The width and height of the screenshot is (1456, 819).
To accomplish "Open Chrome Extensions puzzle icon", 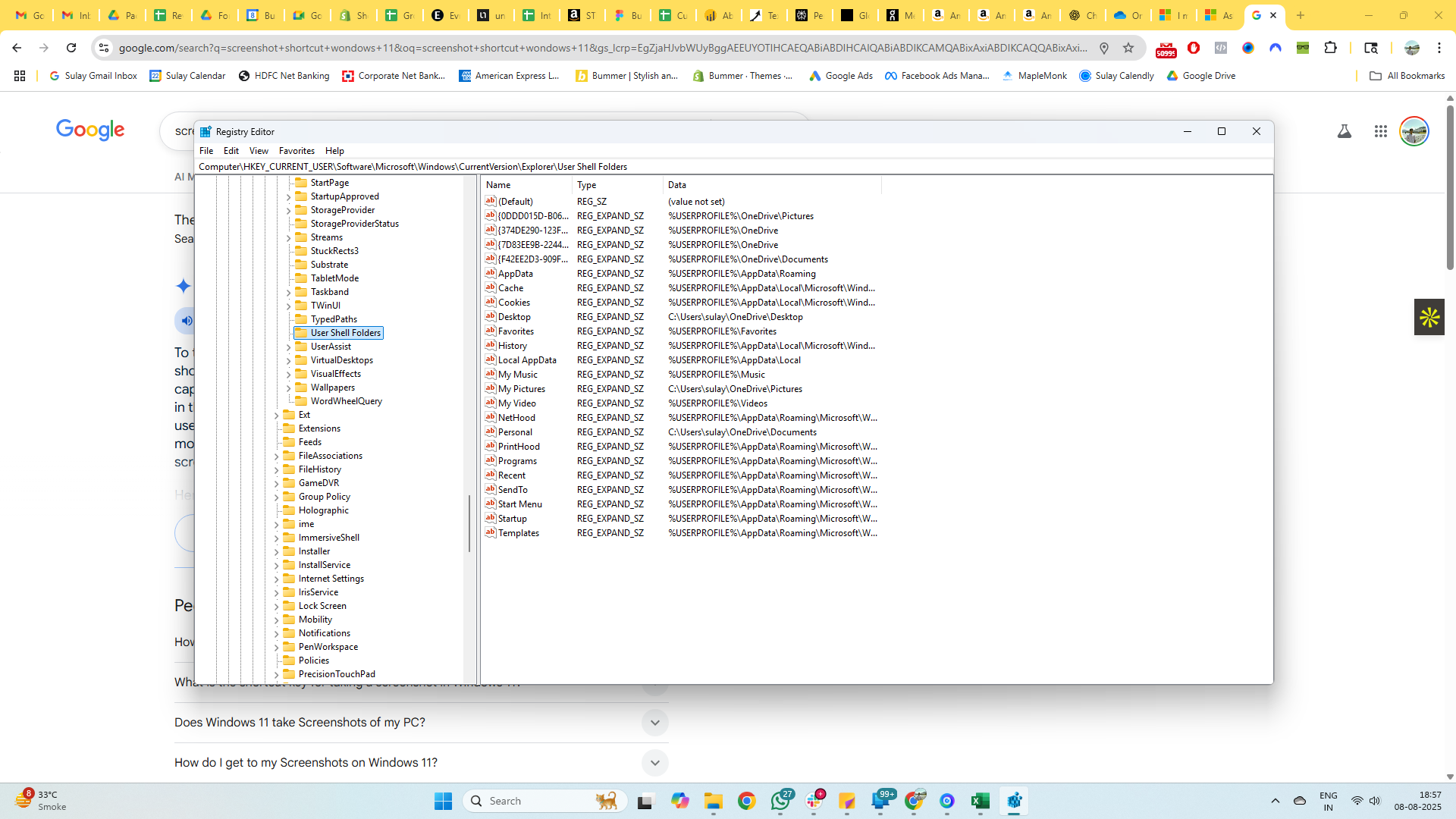I will (x=1330, y=48).
